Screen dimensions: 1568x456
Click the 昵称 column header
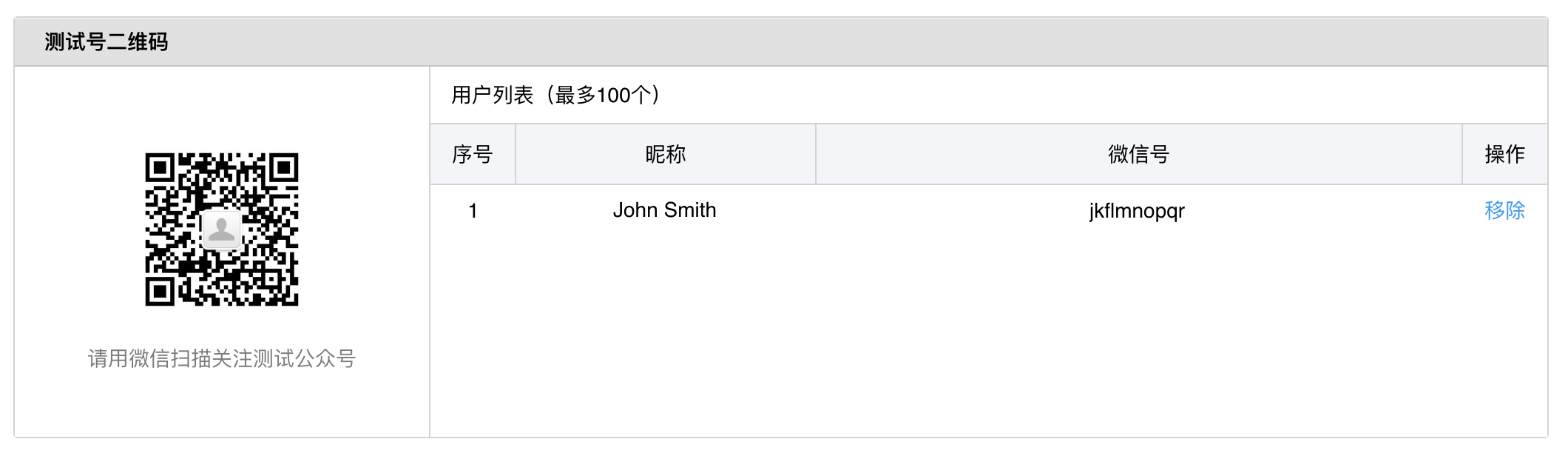[x=666, y=155]
